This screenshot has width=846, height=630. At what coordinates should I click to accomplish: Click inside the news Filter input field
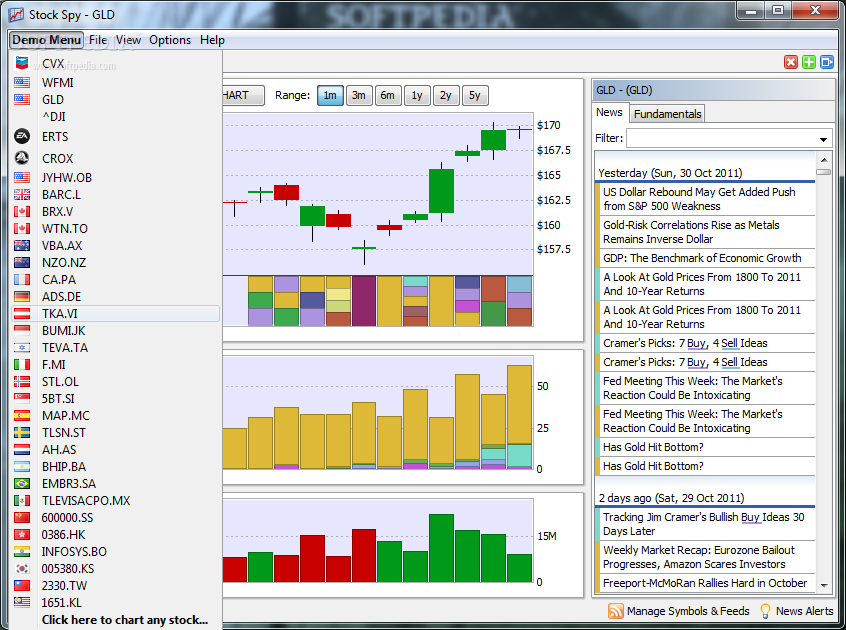[x=721, y=139]
